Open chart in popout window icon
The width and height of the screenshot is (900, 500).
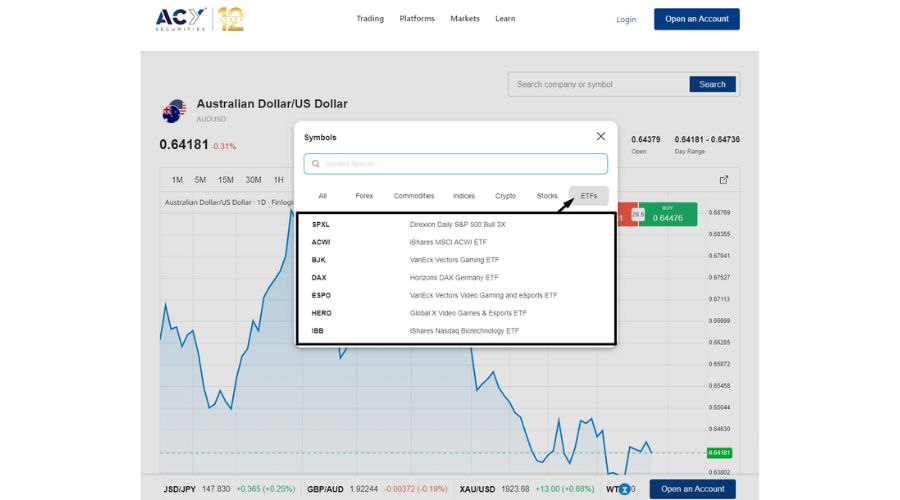coord(724,180)
